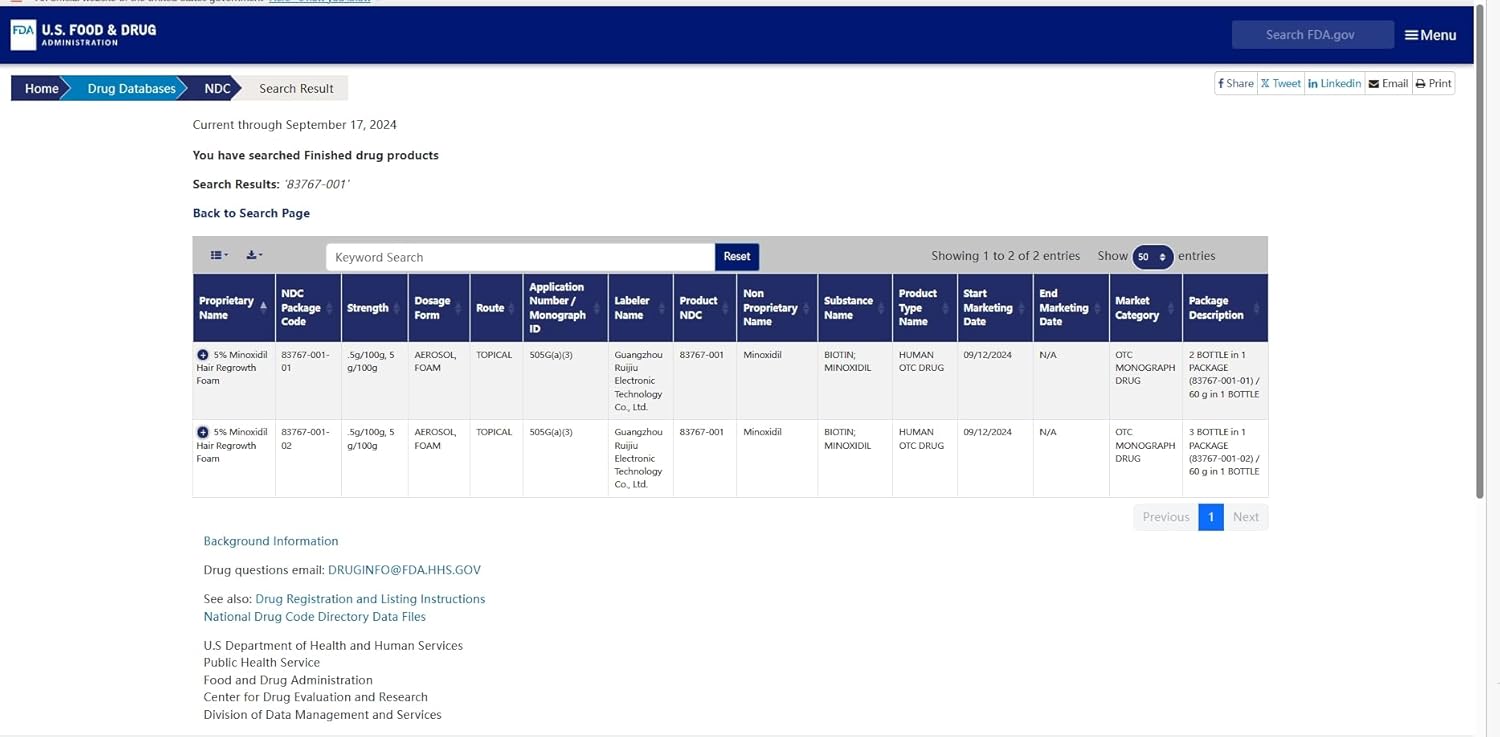The height and width of the screenshot is (737, 1500).
Task: Follow the Back to Search Page link
Action: pyautogui.click(x=251, y=213)
